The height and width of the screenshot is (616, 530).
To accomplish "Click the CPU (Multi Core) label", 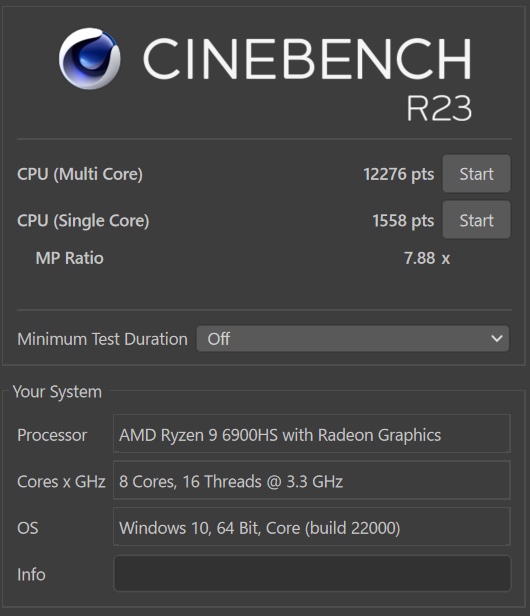I will tap(80, 174).
